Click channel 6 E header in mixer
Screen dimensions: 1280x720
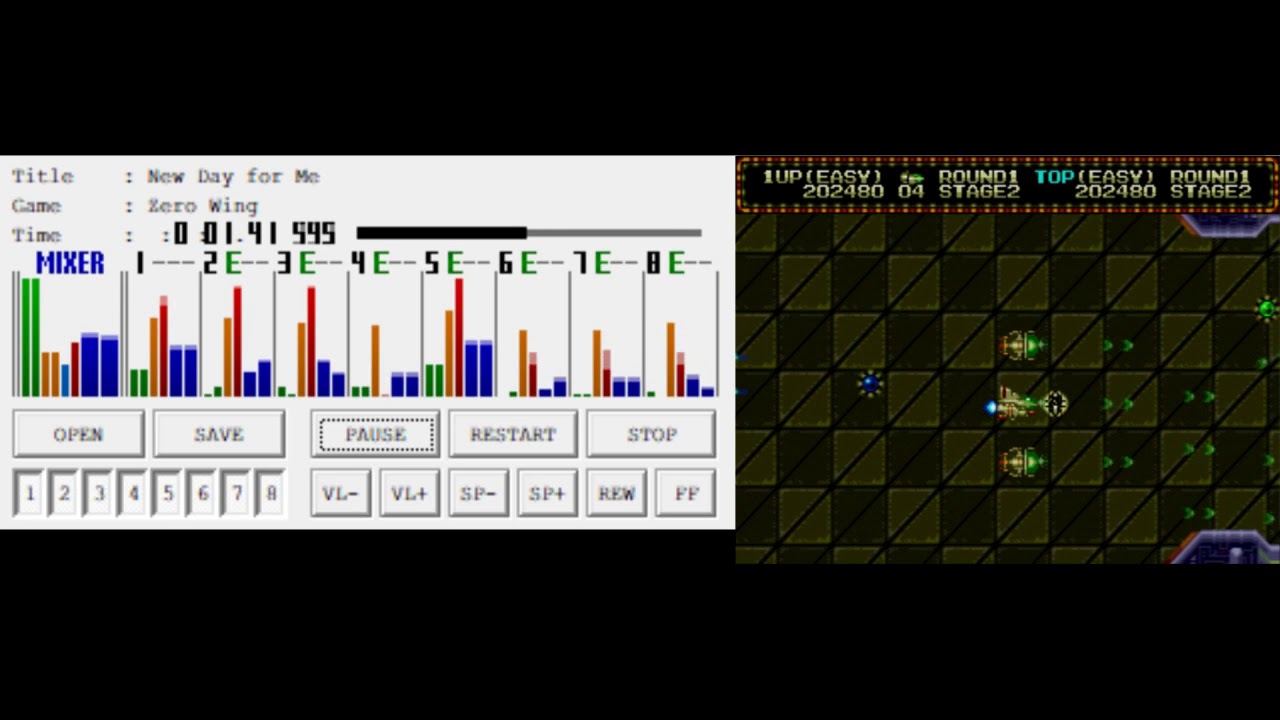coord(532,263)
